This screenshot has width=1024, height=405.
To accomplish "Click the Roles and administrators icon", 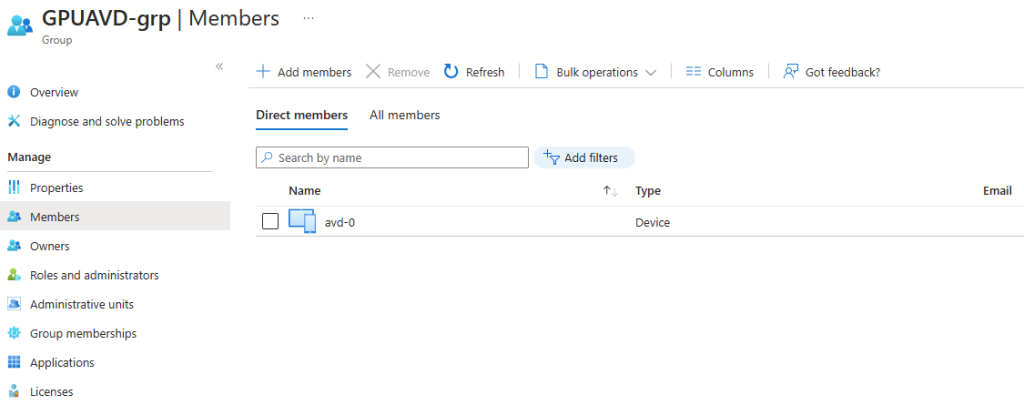I will click(x=14, y=275).
